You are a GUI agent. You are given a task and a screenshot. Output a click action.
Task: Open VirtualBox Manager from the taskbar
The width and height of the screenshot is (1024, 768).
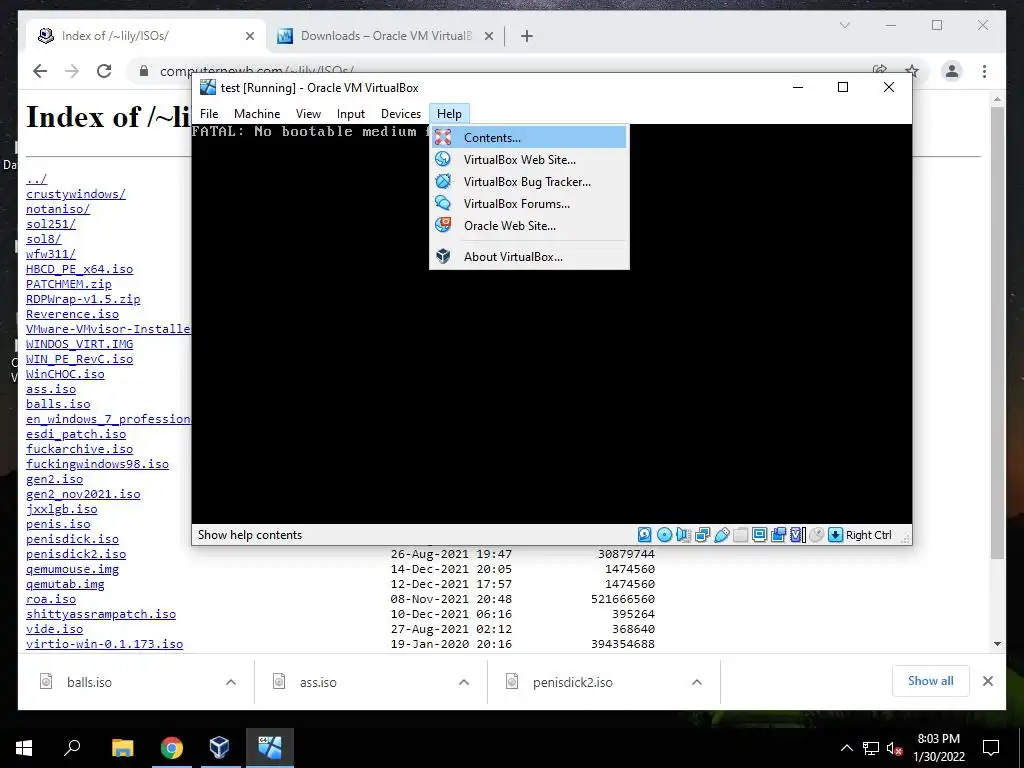tap(220, 747)
